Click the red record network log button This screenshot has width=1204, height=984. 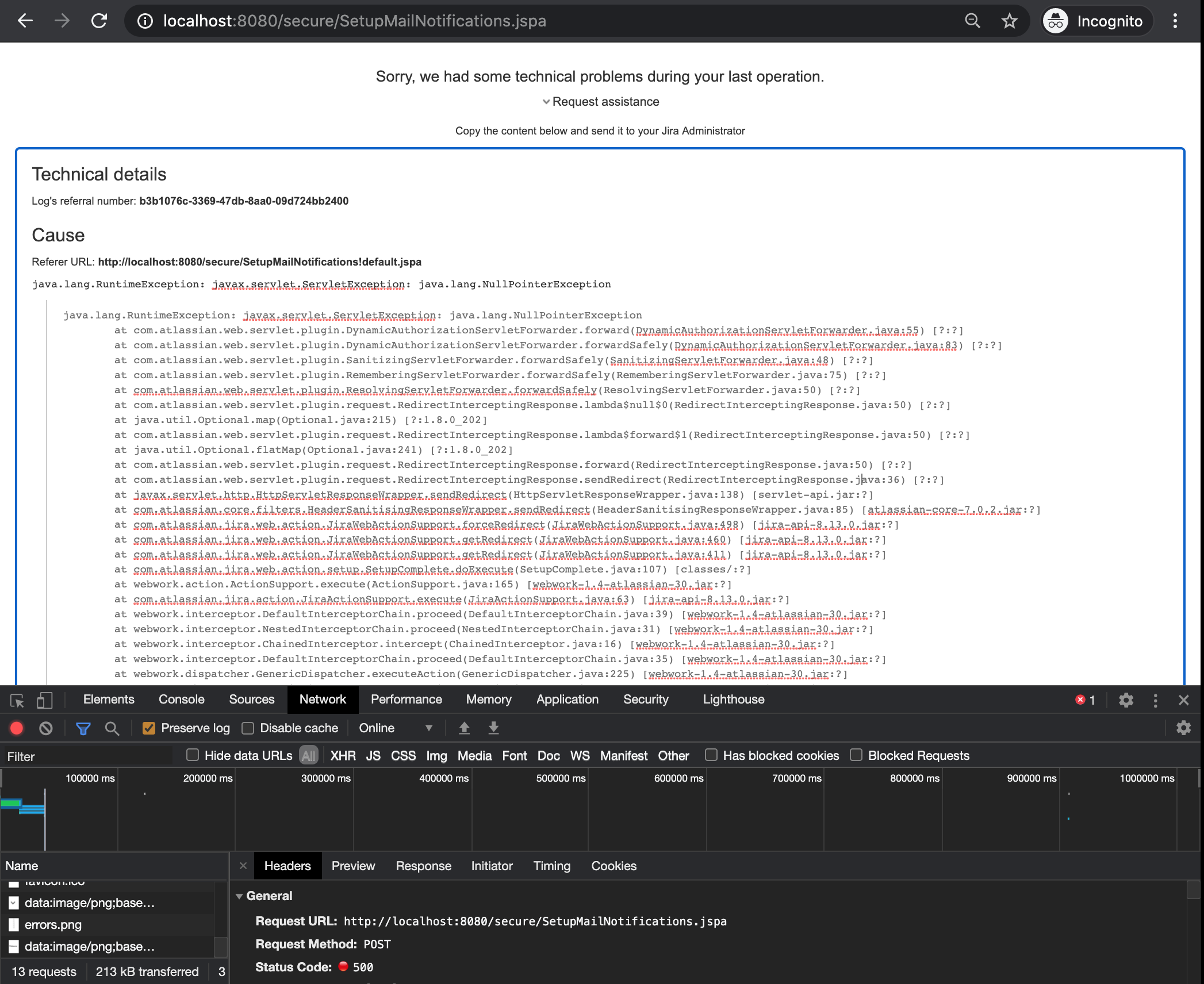17,728
